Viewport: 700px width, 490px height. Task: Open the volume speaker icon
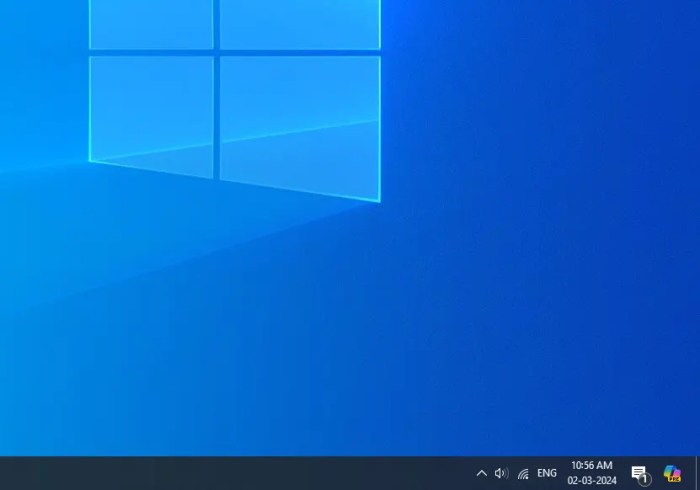point(501,473)
